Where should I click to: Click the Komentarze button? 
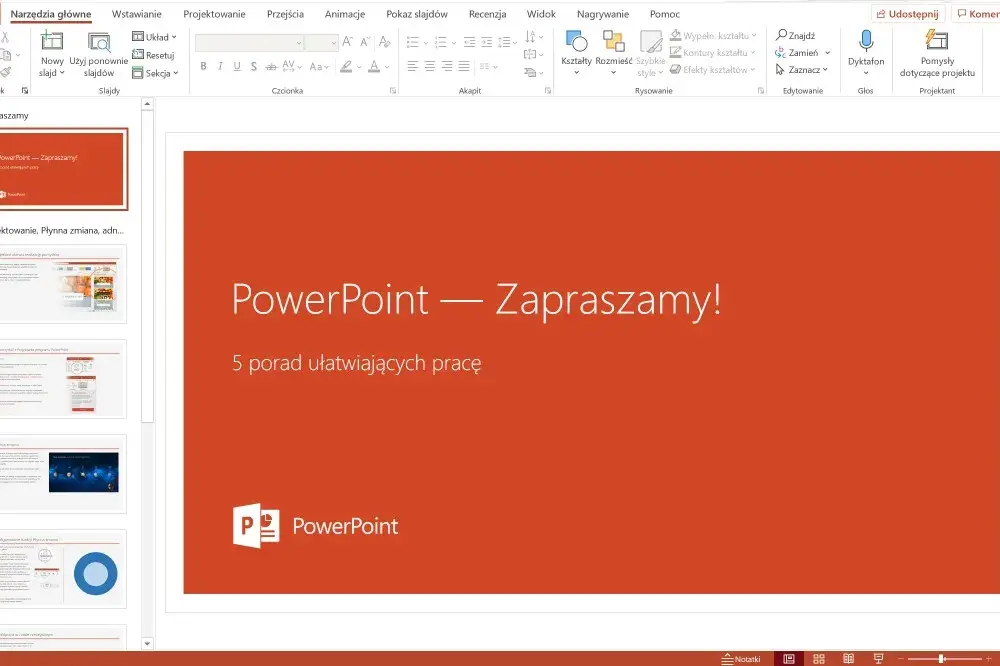click(976, 14)
